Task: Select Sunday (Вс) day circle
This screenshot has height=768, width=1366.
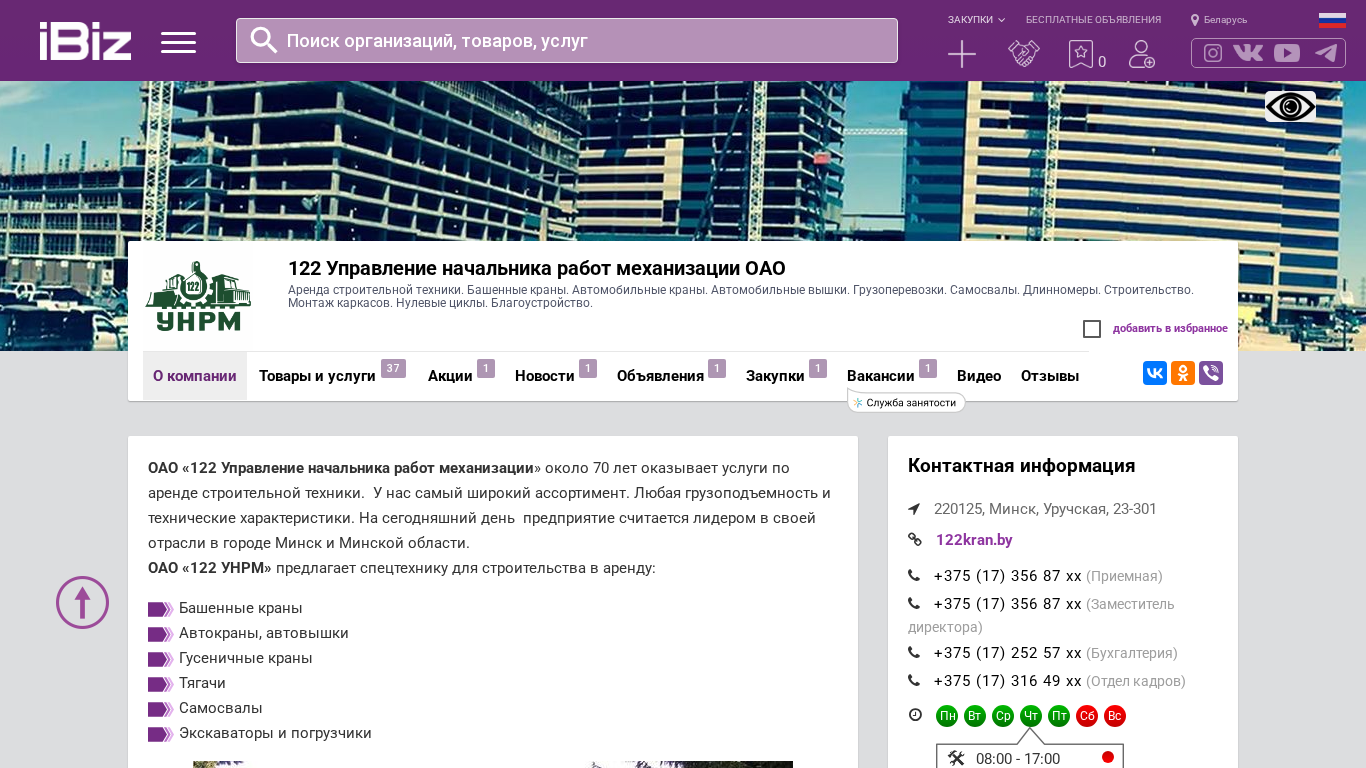Action: click(1115, 716)
